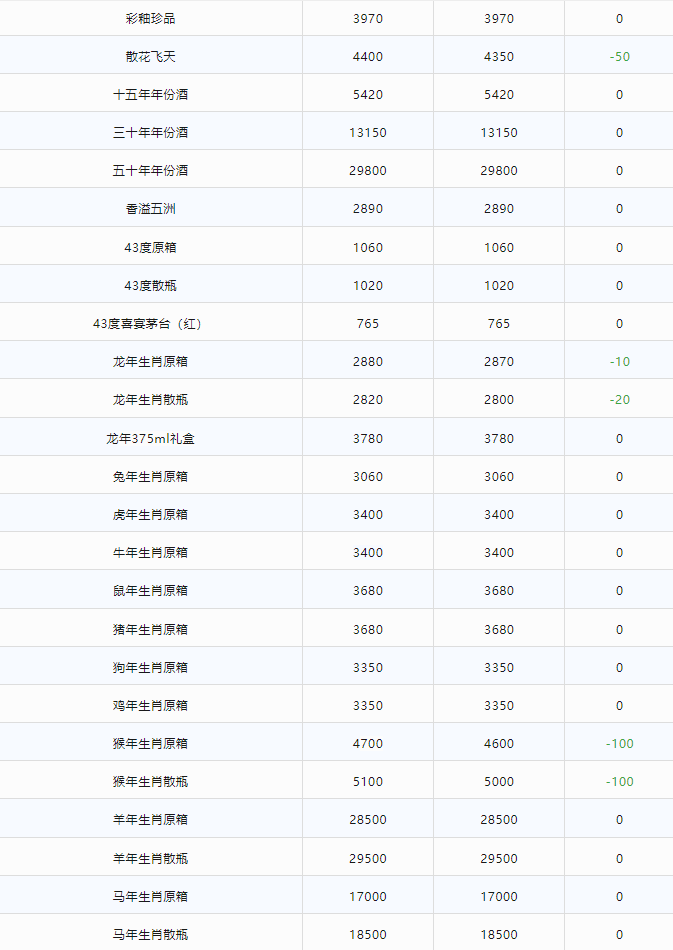Screen dimensions: 673x950
Task: Select the 五十年年份酒 row label
Action: pyautogui.click(x=150, y=171)
